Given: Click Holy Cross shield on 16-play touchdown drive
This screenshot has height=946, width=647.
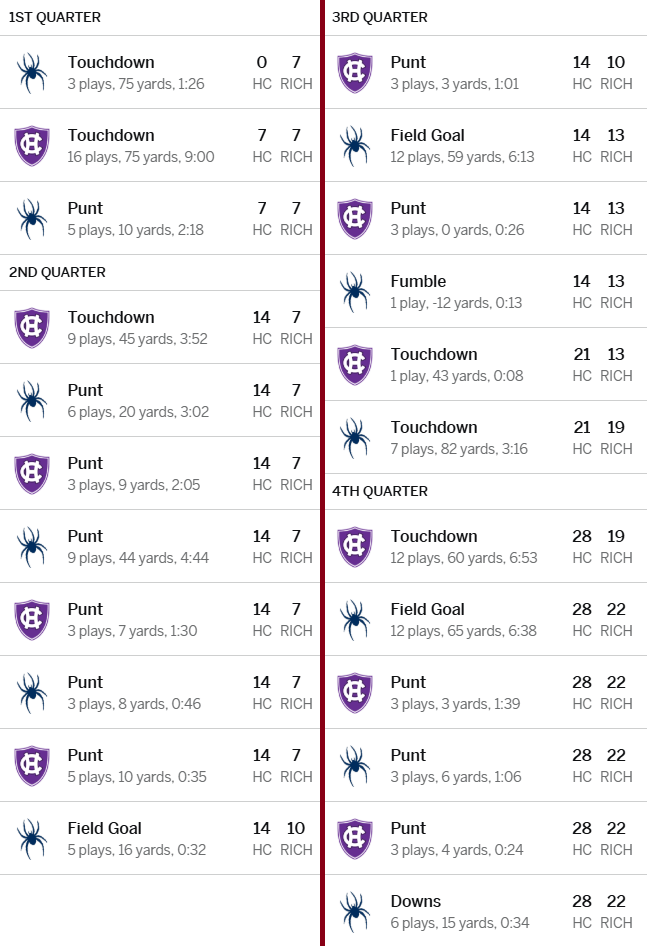Looking at the screenshot, I should [32, 146].
